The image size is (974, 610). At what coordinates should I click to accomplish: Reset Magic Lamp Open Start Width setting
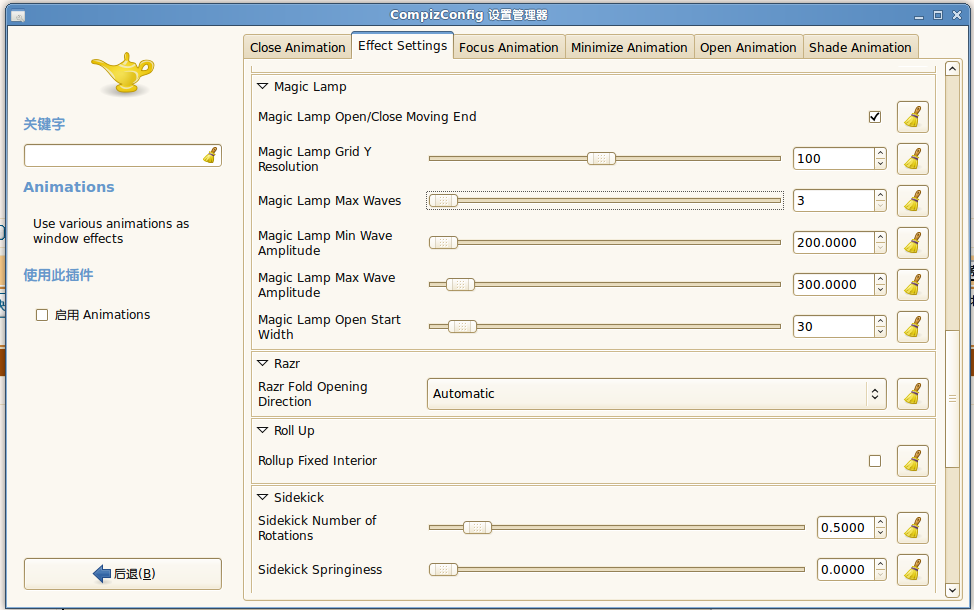912,327
